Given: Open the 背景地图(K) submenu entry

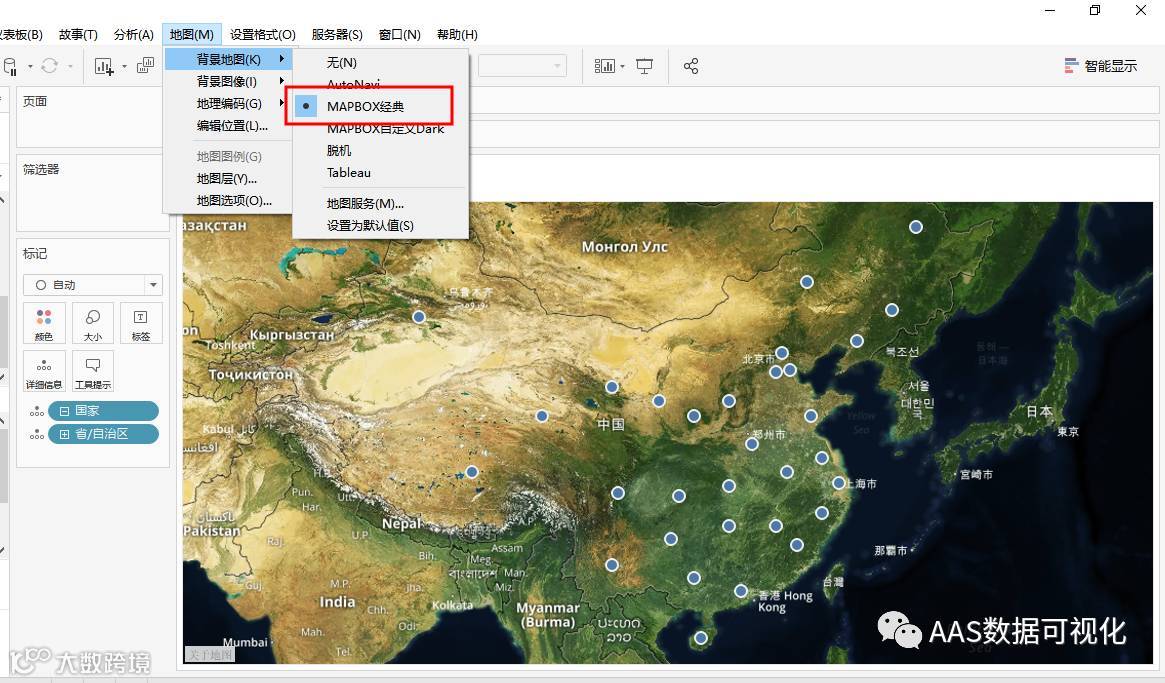Looking at the screenshot, I should click(228, 59).
